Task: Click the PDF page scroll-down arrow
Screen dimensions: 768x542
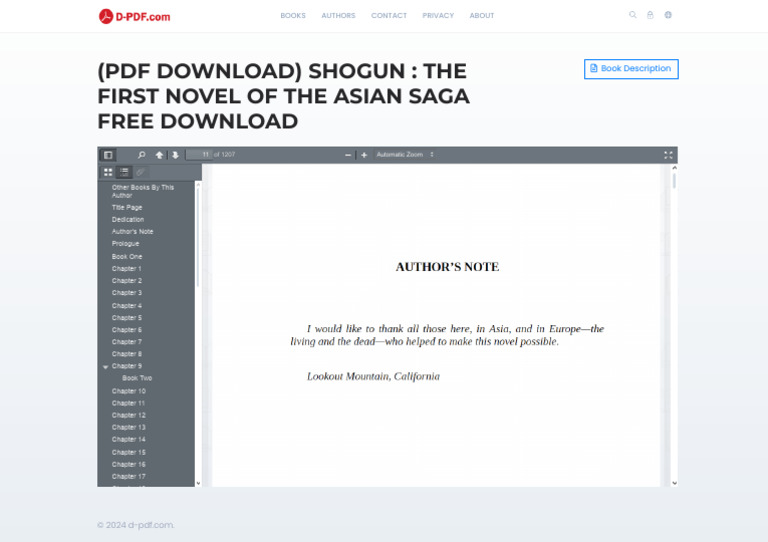Action: (674, 483)
